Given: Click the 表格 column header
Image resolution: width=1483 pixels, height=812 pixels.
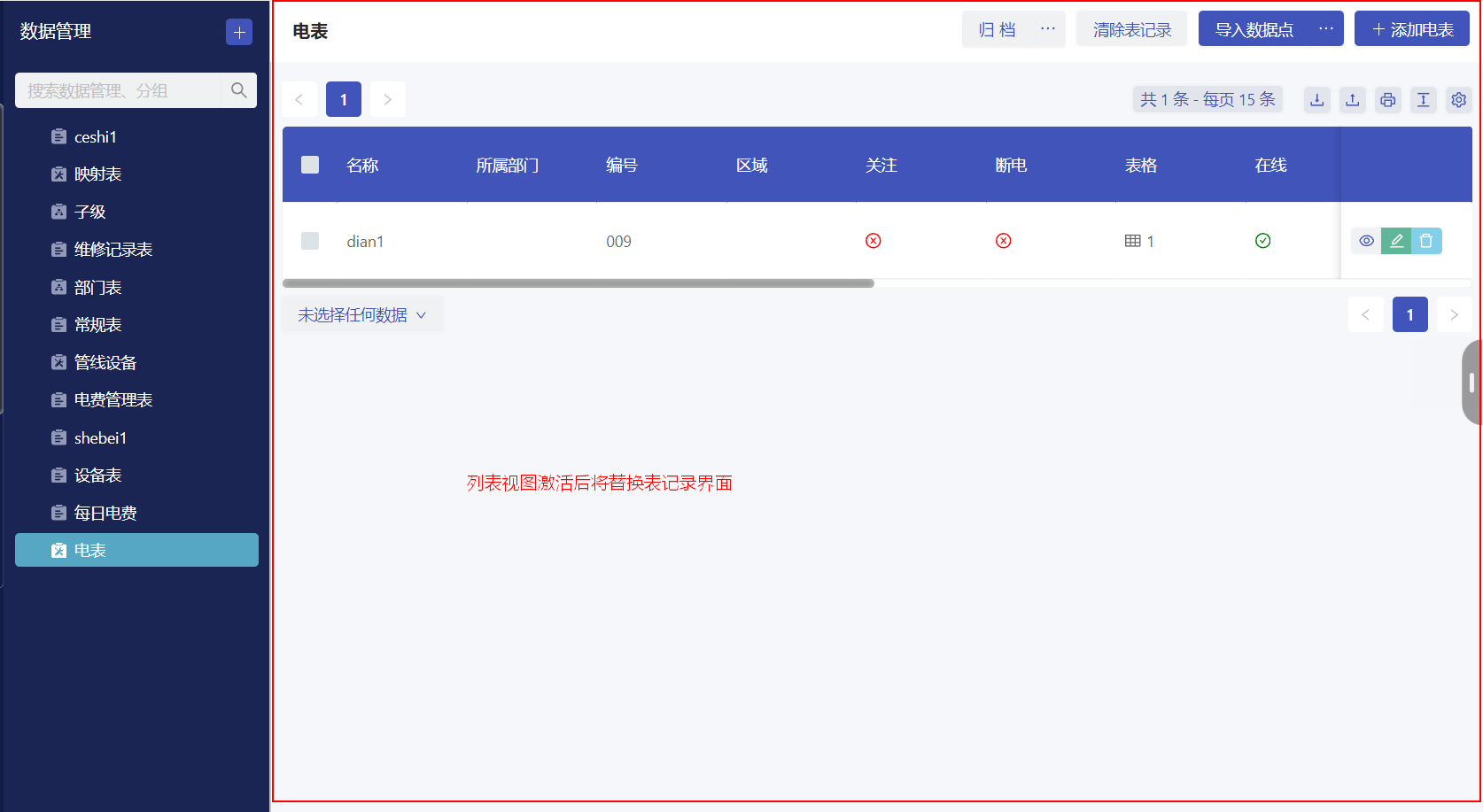Looking at the screenshot, I should 1141,165.
